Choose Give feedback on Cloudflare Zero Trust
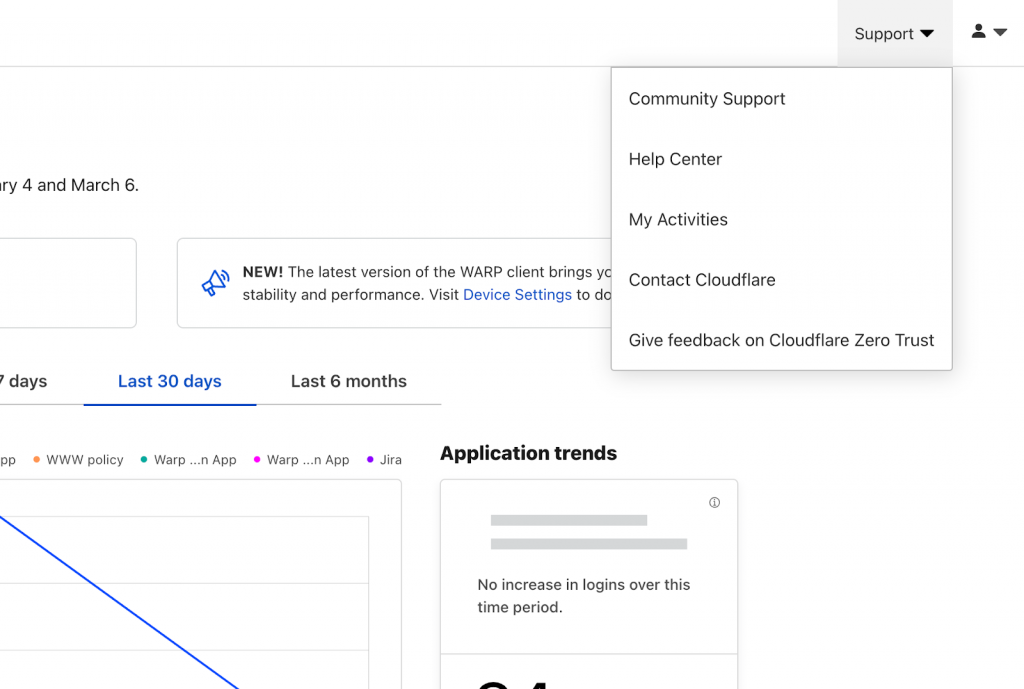 (x=781, y=340)
